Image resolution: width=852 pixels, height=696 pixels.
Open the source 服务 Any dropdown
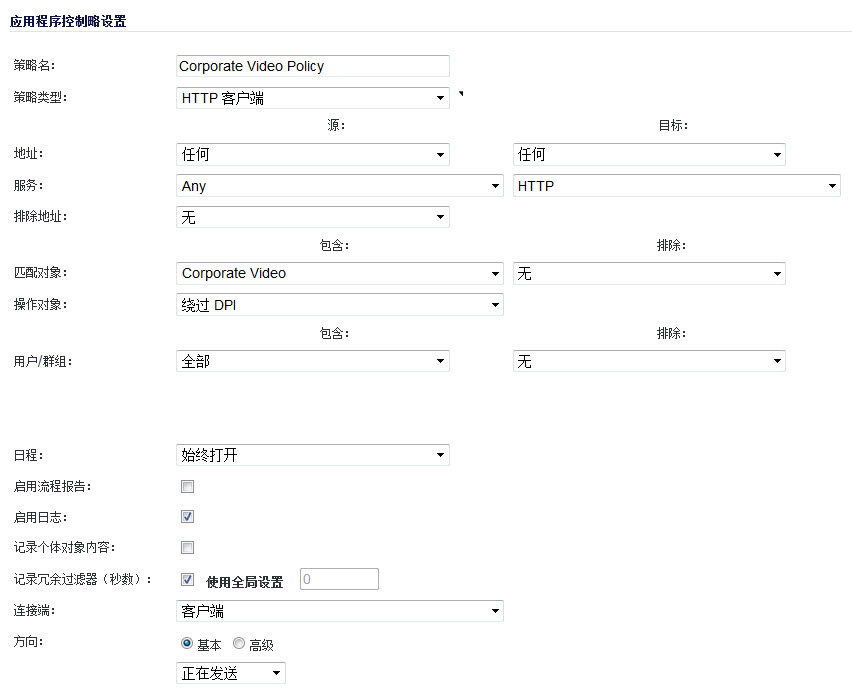tap(340, 186)
